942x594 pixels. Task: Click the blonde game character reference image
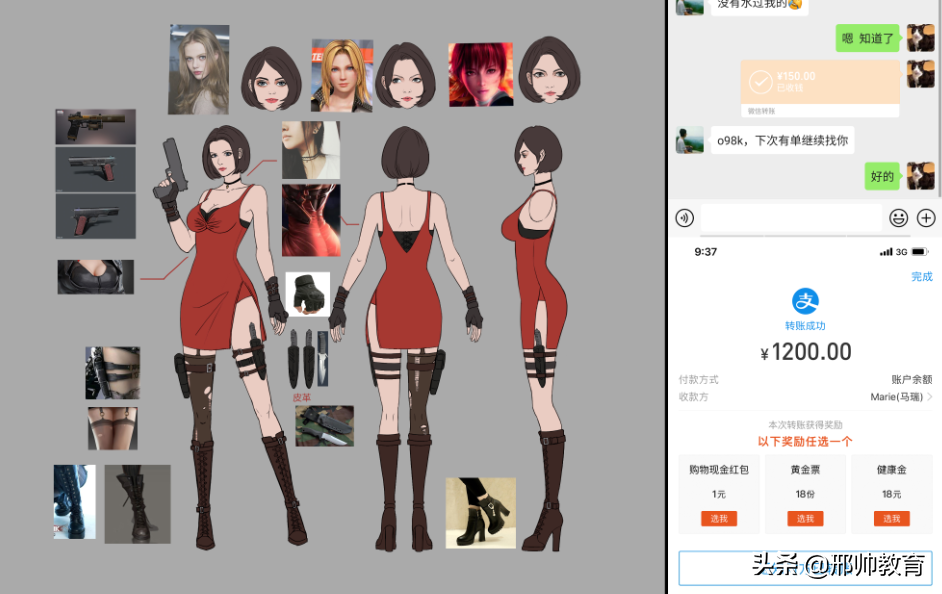342,76
